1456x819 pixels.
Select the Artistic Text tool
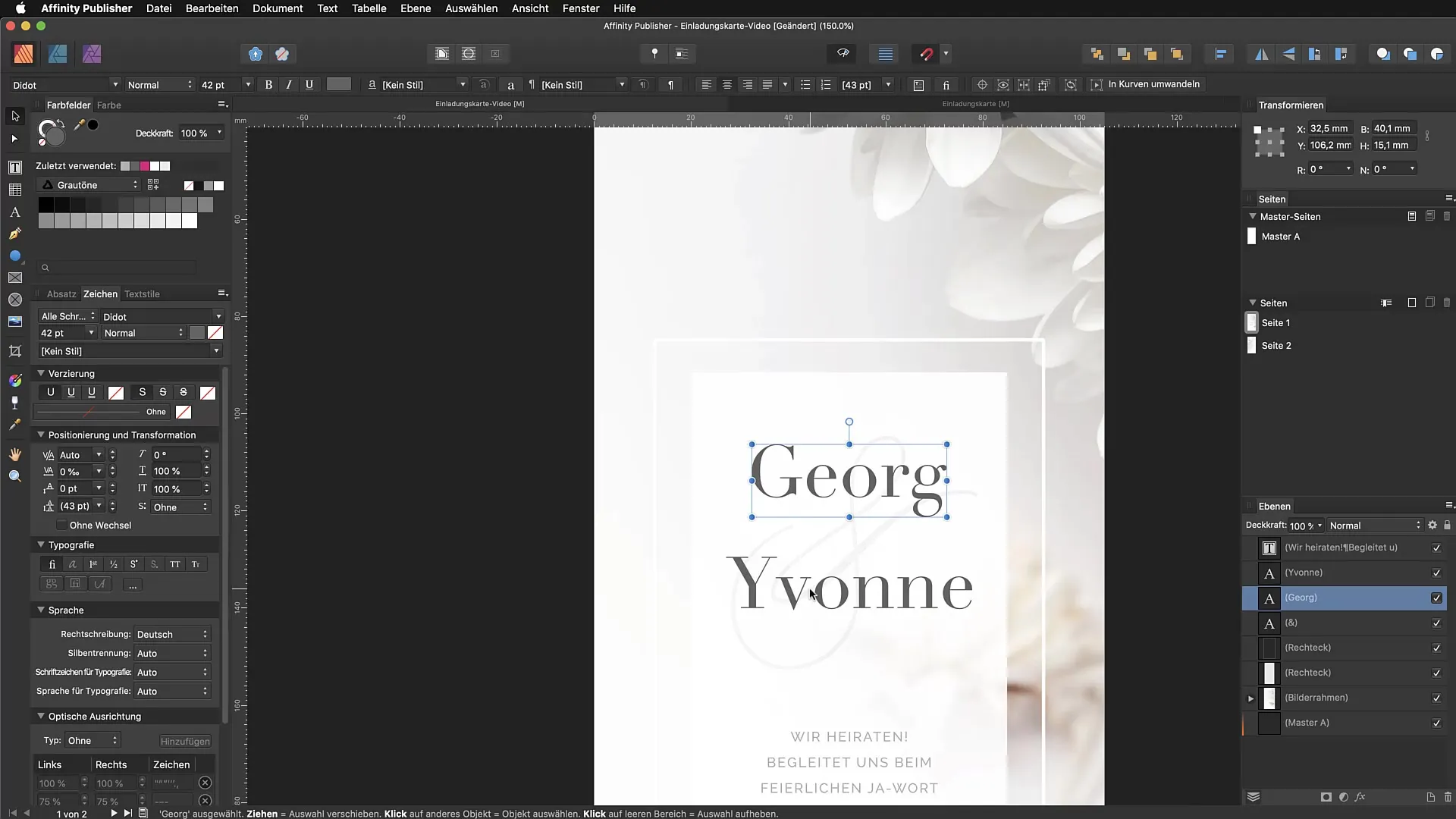click(x=15, y=212)
